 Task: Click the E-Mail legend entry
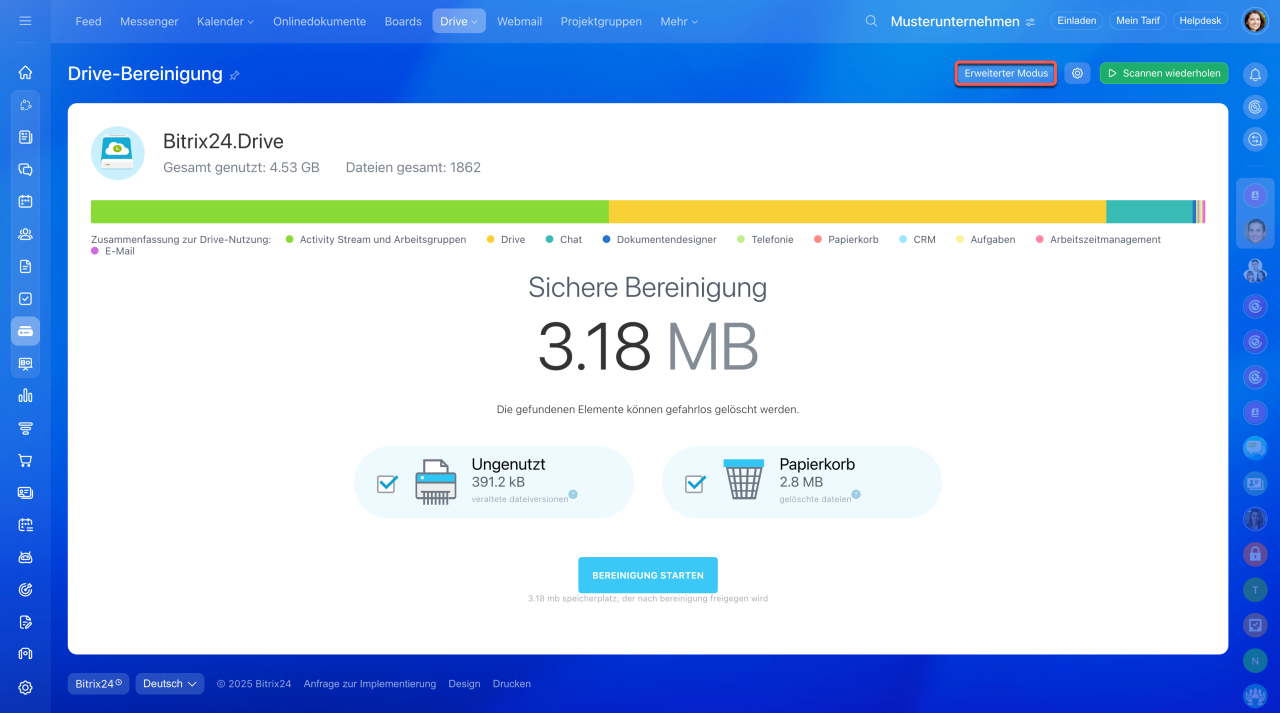click(x=112, y=252)
